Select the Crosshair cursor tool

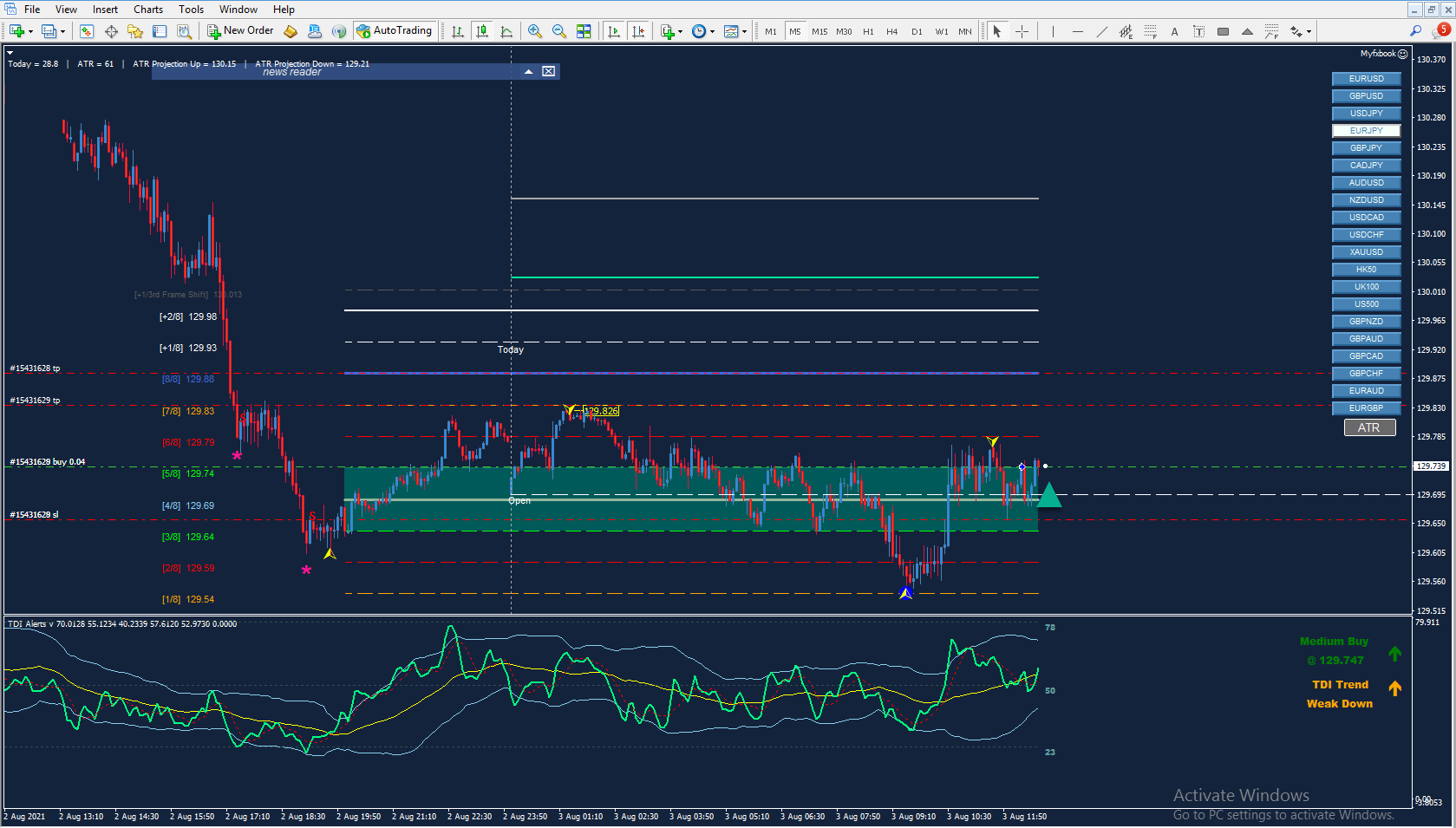[x=1022, y=31]
